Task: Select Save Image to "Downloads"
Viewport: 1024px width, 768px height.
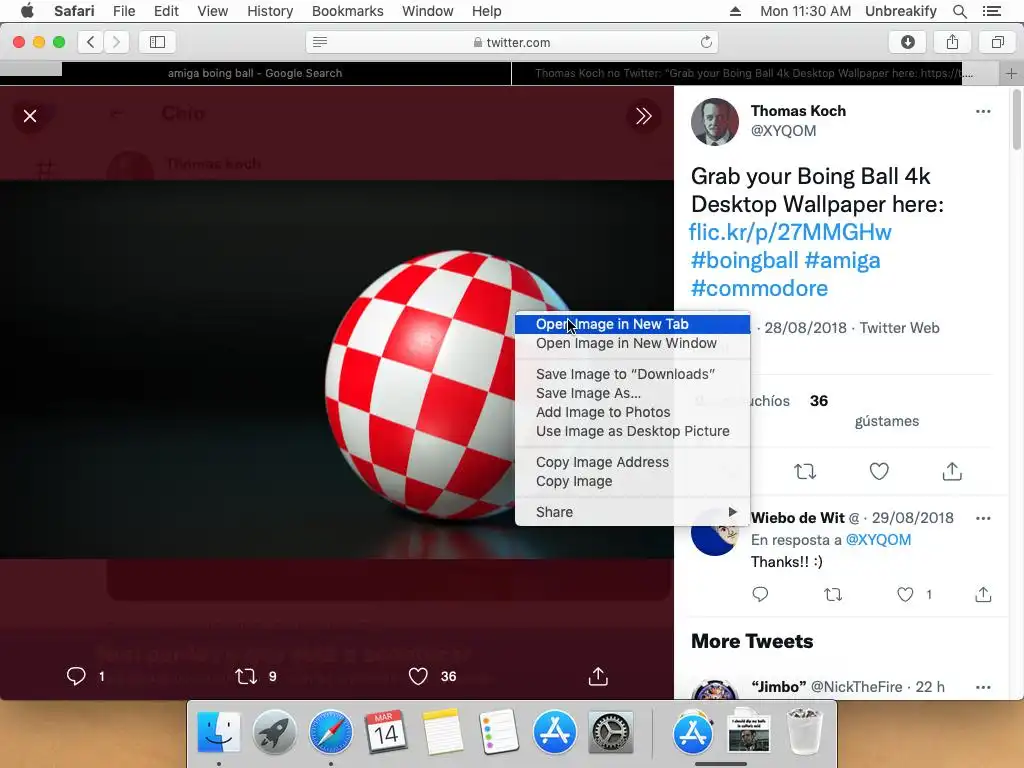Action: coord(632,374)
